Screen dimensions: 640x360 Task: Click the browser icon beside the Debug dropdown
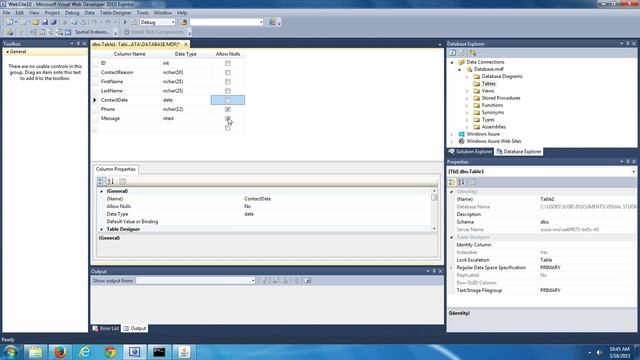(184, 22)
